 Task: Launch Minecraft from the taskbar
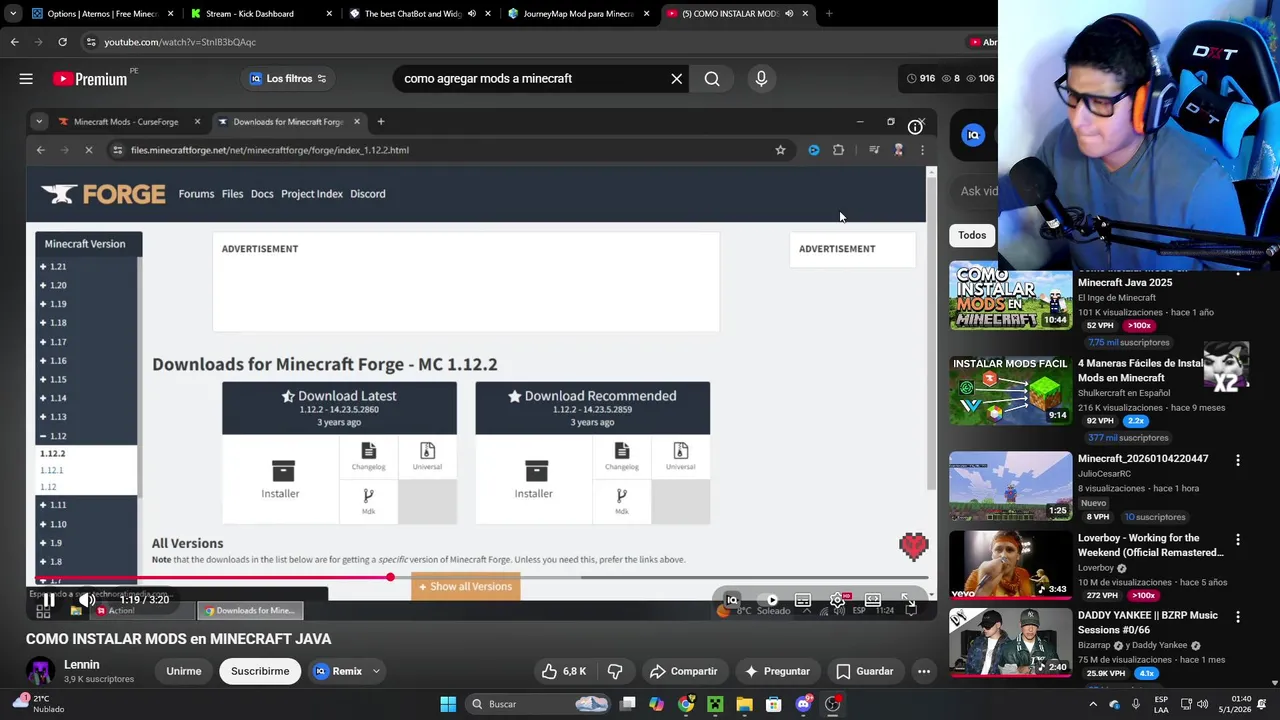click(x=715, y=704)
